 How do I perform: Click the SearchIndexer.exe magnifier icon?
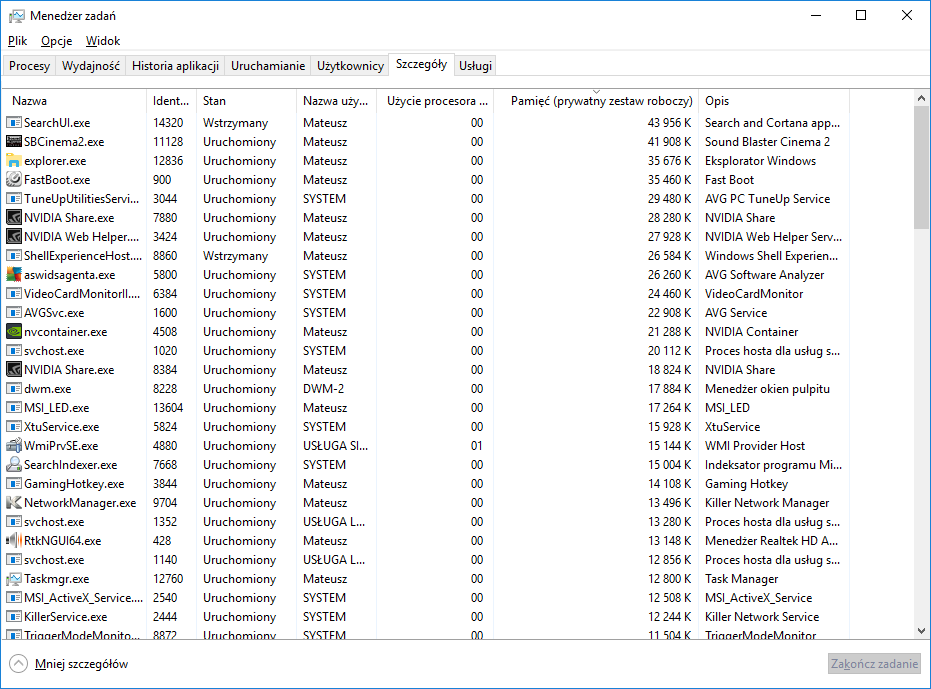click(x=14, y=465)
